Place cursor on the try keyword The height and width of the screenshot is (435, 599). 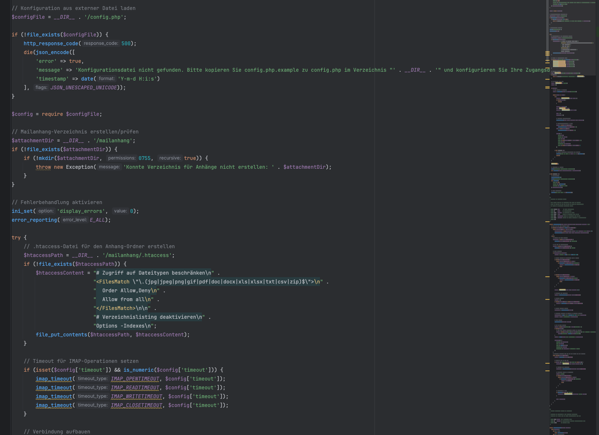16,238
